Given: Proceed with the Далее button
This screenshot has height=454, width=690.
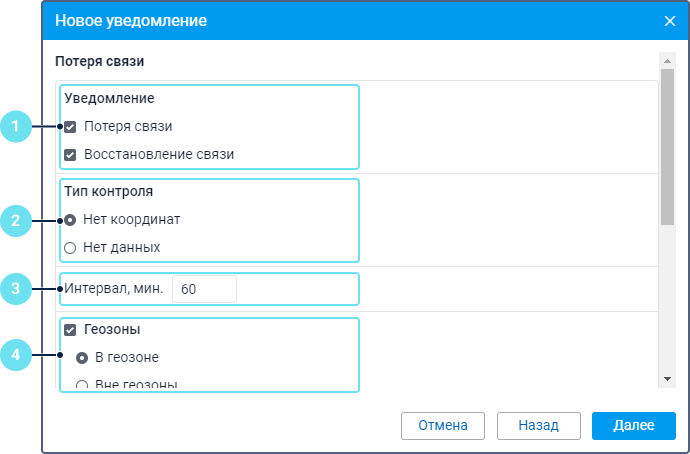Looking at the screenshot, I should point(633,425).
